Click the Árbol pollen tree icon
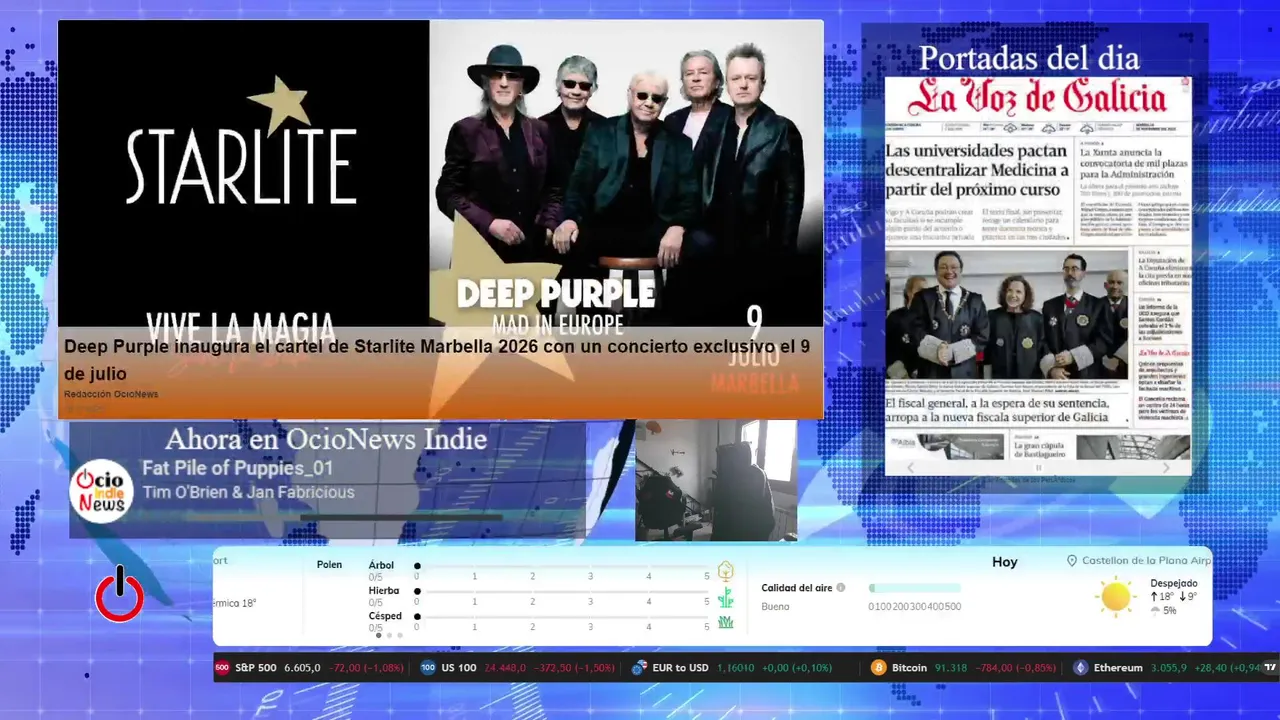 [726, 571]
